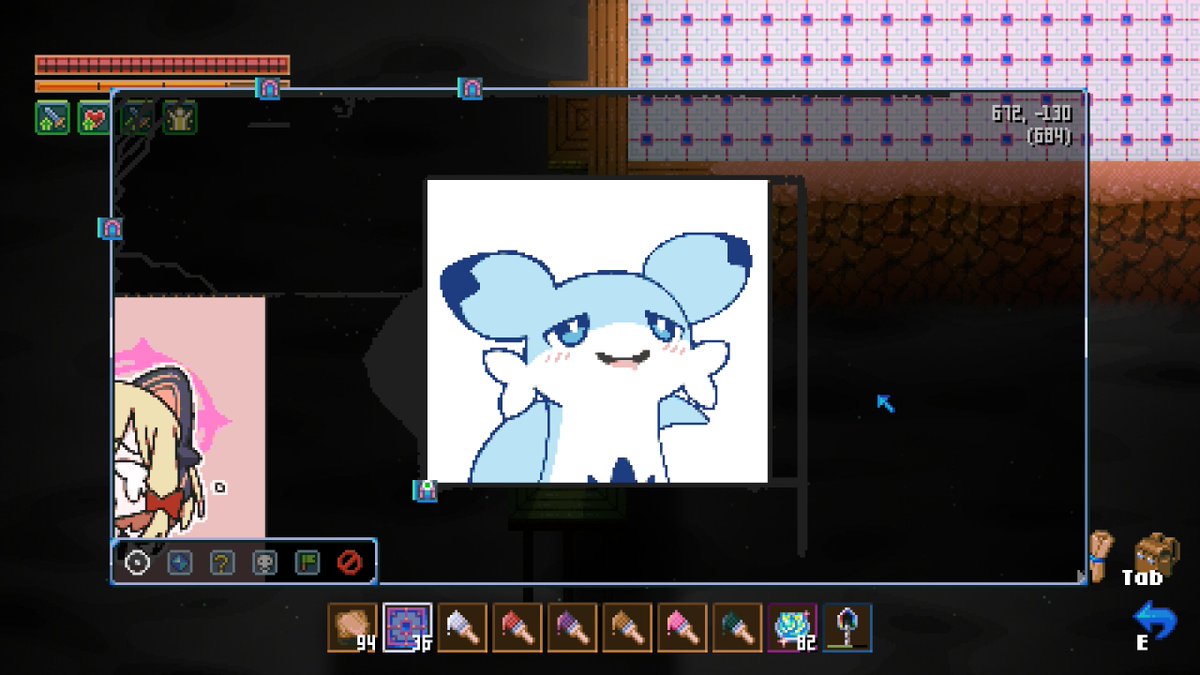Toggle the skull death marker filter
The image size is (1200, 675).
click(x=264, y=563)
